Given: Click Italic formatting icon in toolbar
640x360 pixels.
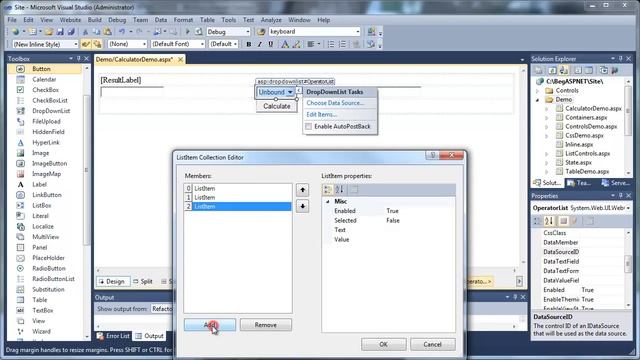Looking at the screenshot, I should [x=259, y=44].
